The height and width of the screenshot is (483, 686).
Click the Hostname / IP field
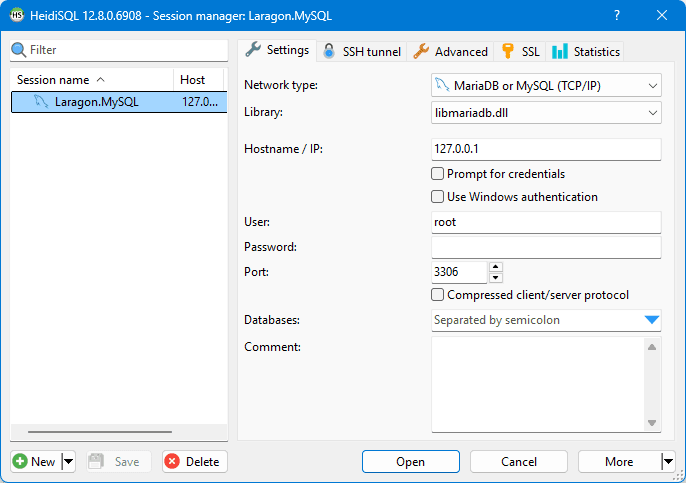point(546,149)
